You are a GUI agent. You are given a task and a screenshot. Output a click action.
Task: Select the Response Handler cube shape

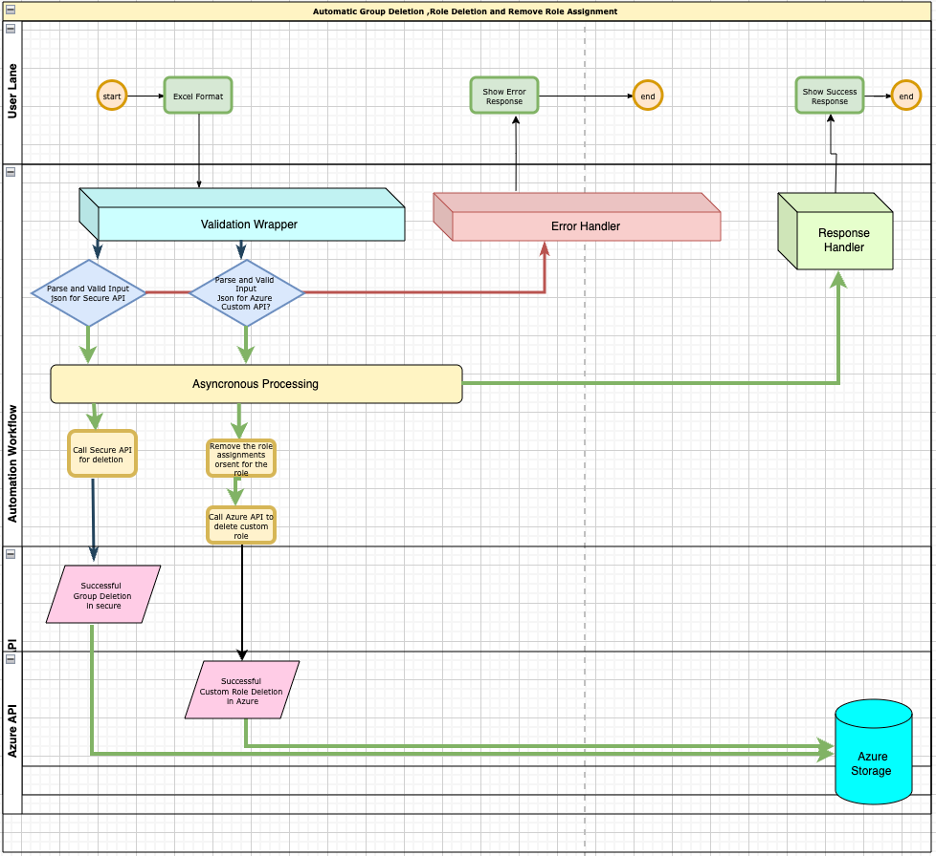(840, 234)
